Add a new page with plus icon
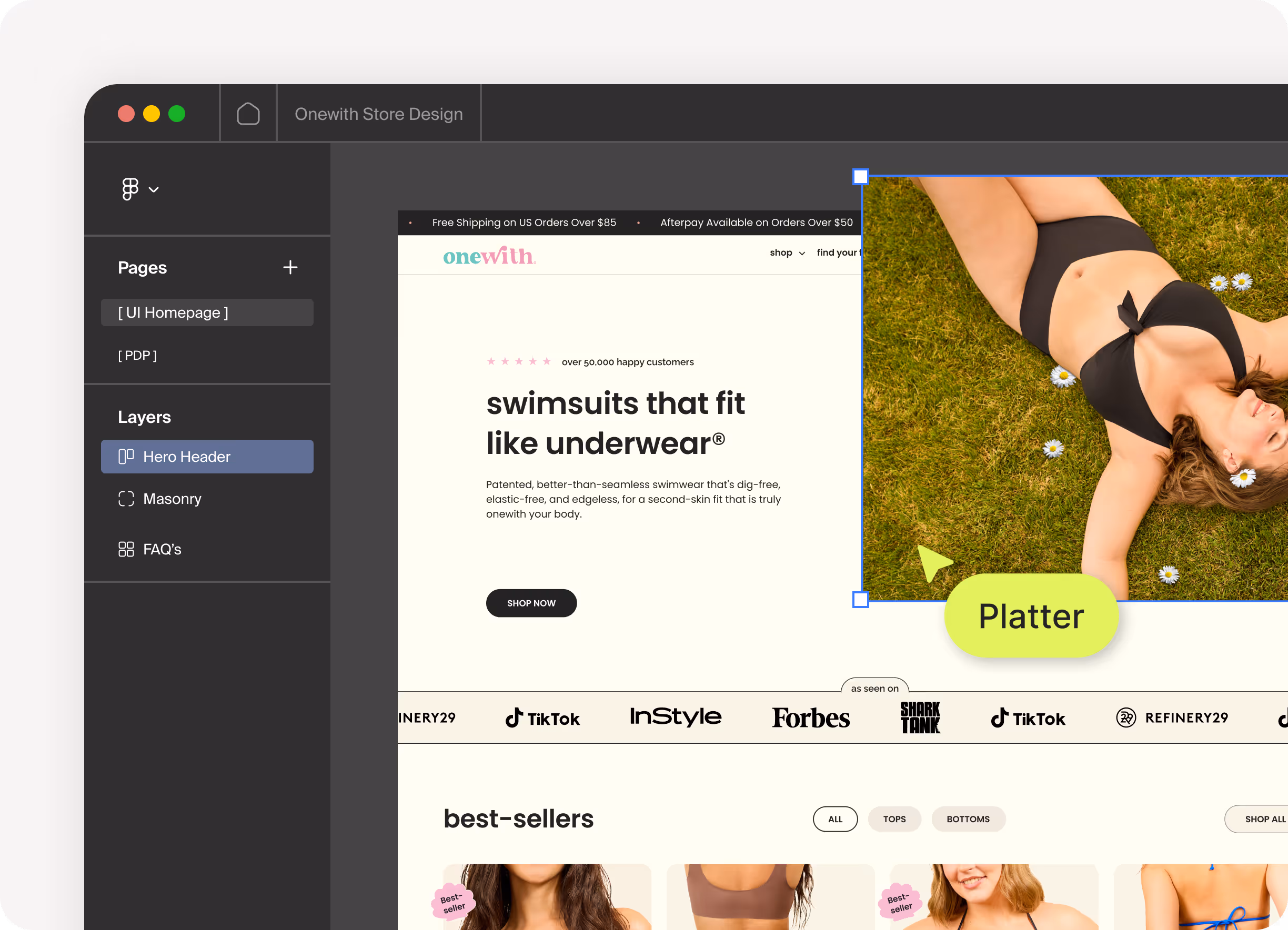Screen dimensions: 1288x930 (x=290, y=267)
